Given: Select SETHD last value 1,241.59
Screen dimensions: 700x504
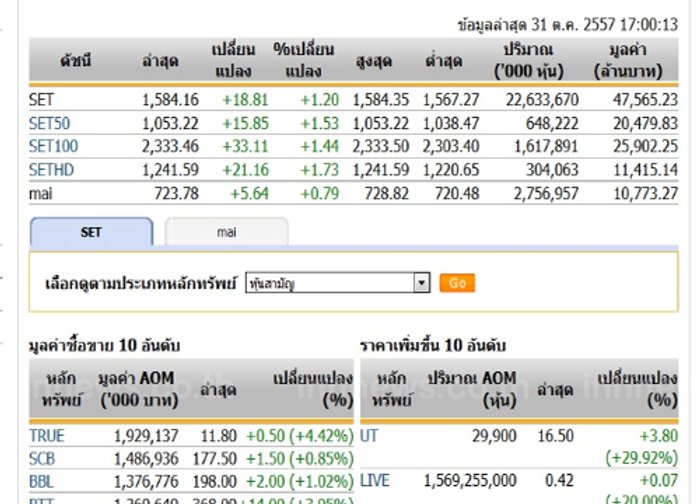Looking at the screenshot, I should (170, 170).
